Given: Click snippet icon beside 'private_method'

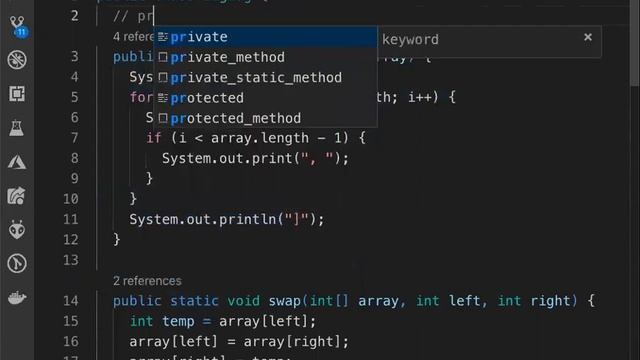Looking at the screenshot, I should pyautogui.click(x=163, y=57).
